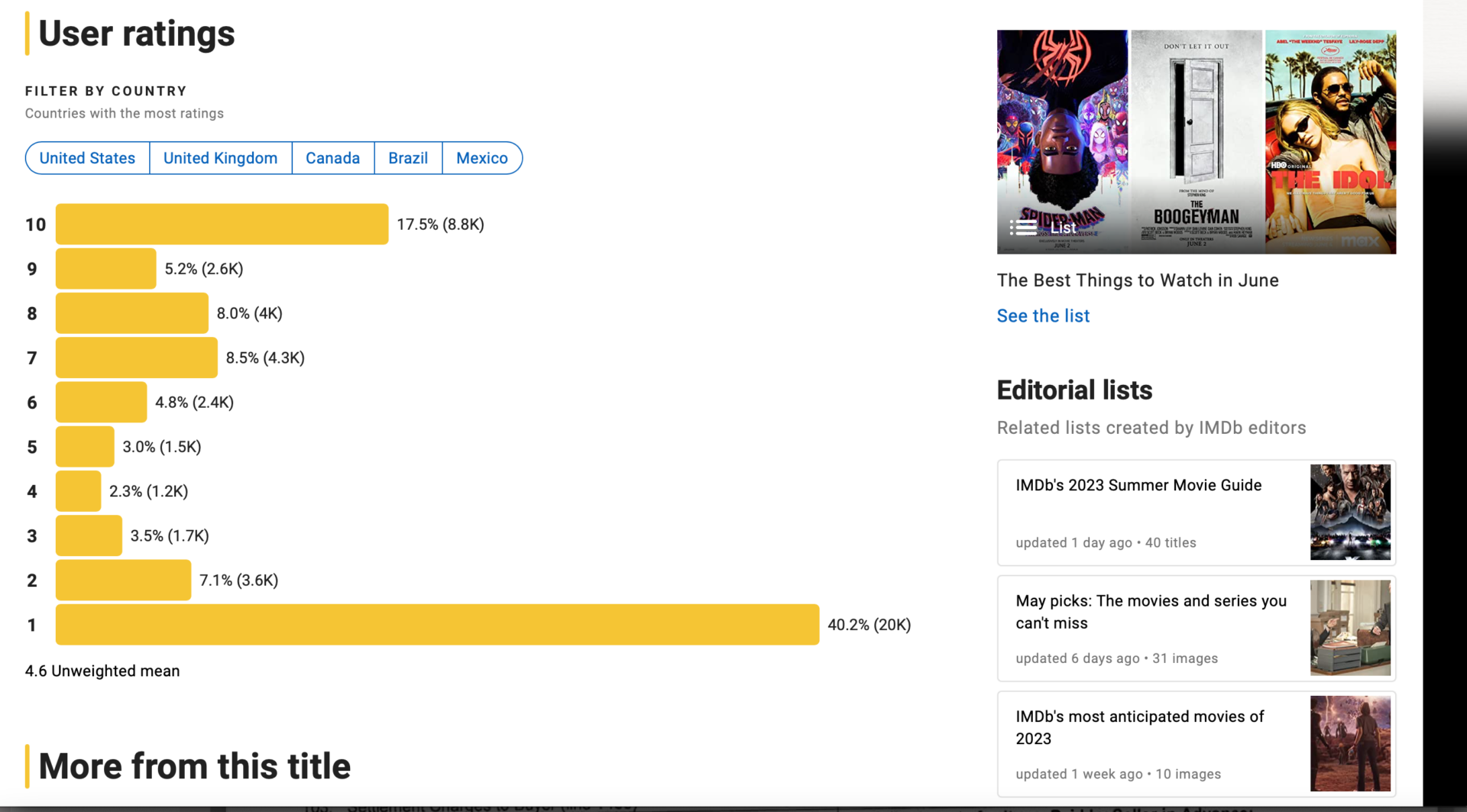The width and height of the screenshot is (1467, 812).
Task: Click the Summer Movie Guide thumbnail
Action: coord(1350,512)
